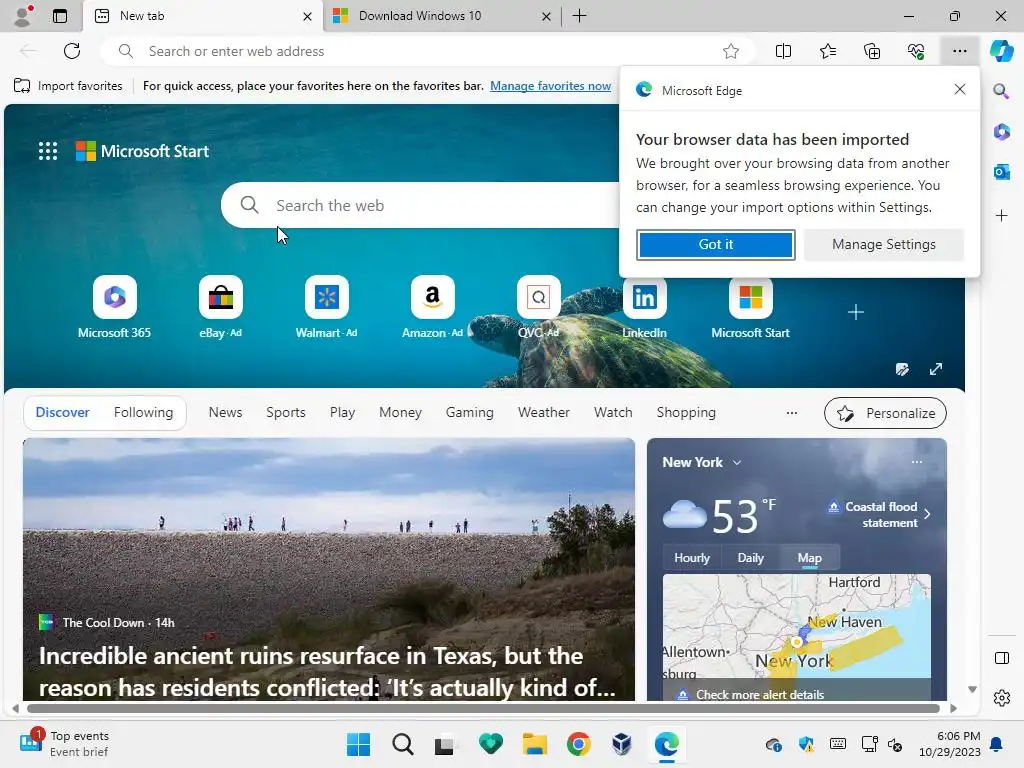Viewport: 1024px width, 768px height.
Task: Open Split screen icon in toolbar
Action: 783,51
